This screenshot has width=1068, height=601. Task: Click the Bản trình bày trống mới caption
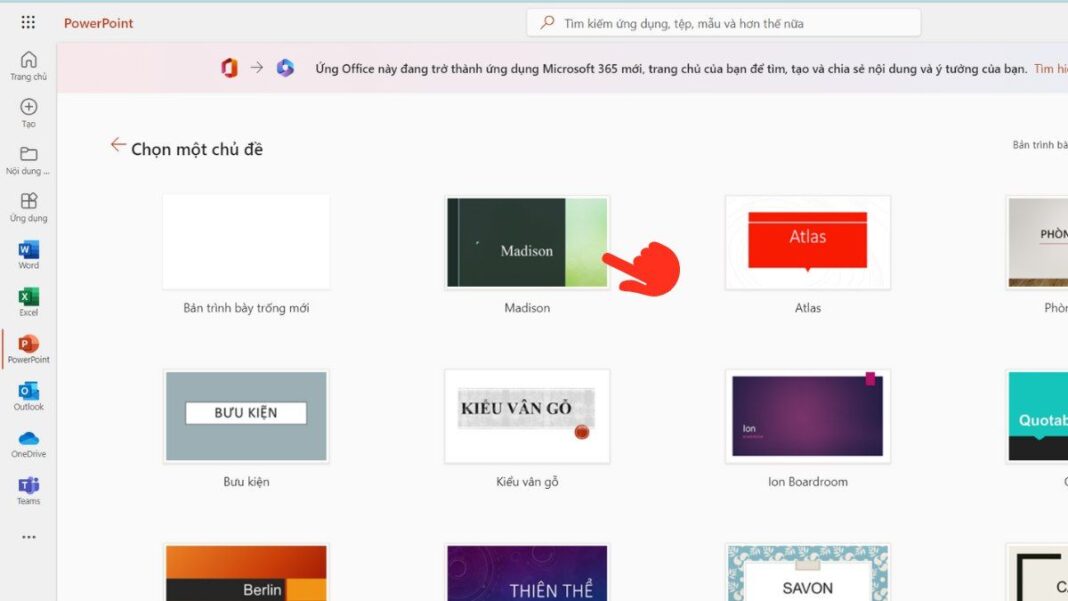click(x=246, y=308)
